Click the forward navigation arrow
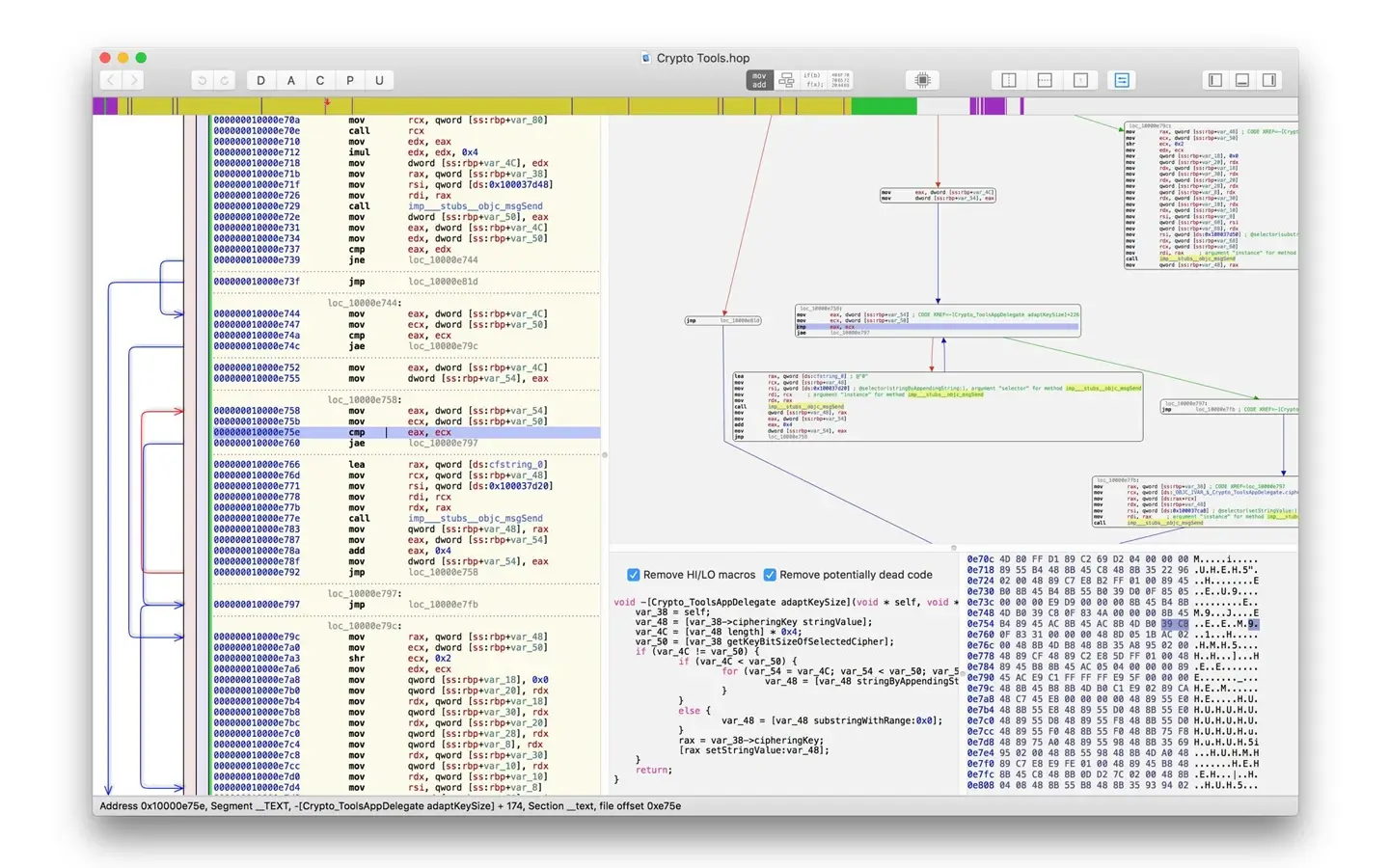 point(134,81)
